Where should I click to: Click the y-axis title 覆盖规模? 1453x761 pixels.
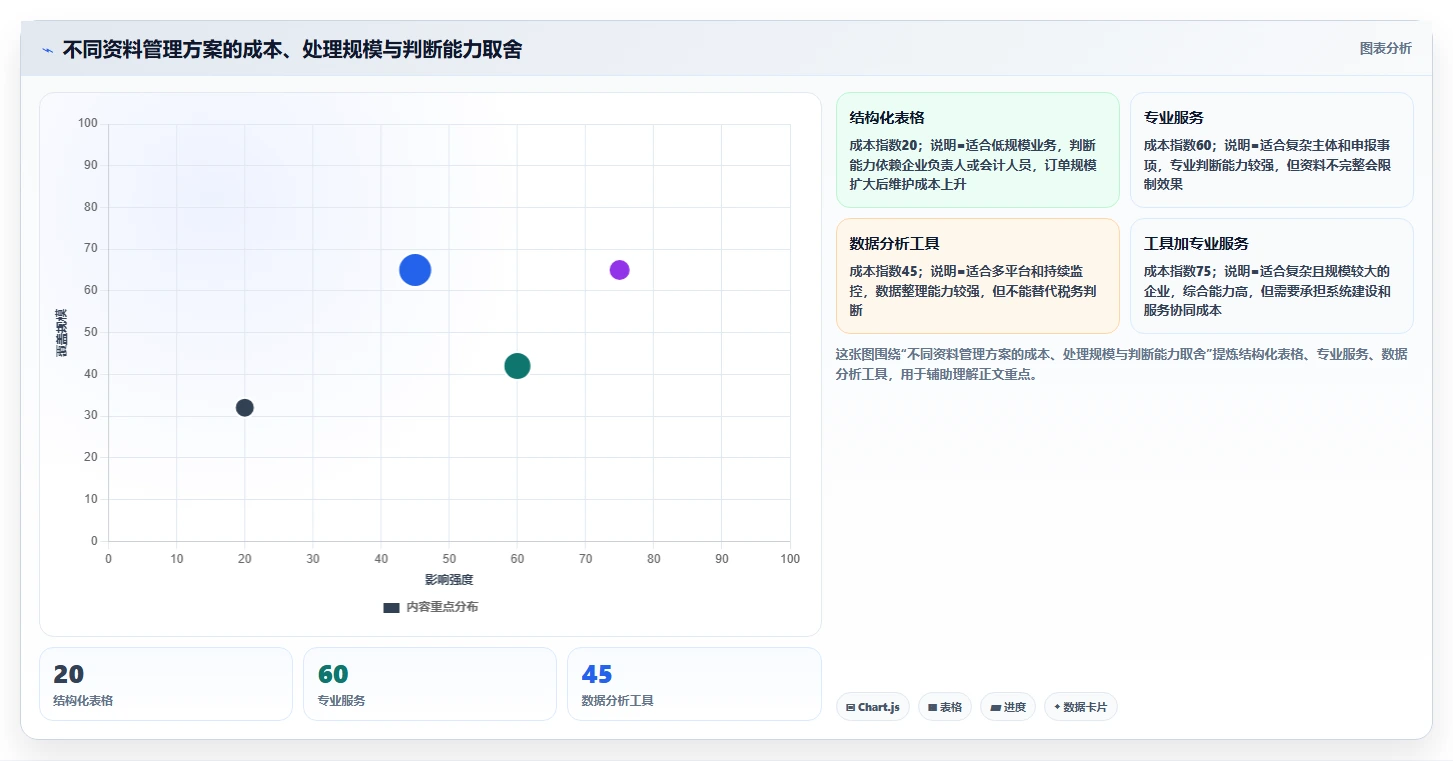[x=62, y=333]
